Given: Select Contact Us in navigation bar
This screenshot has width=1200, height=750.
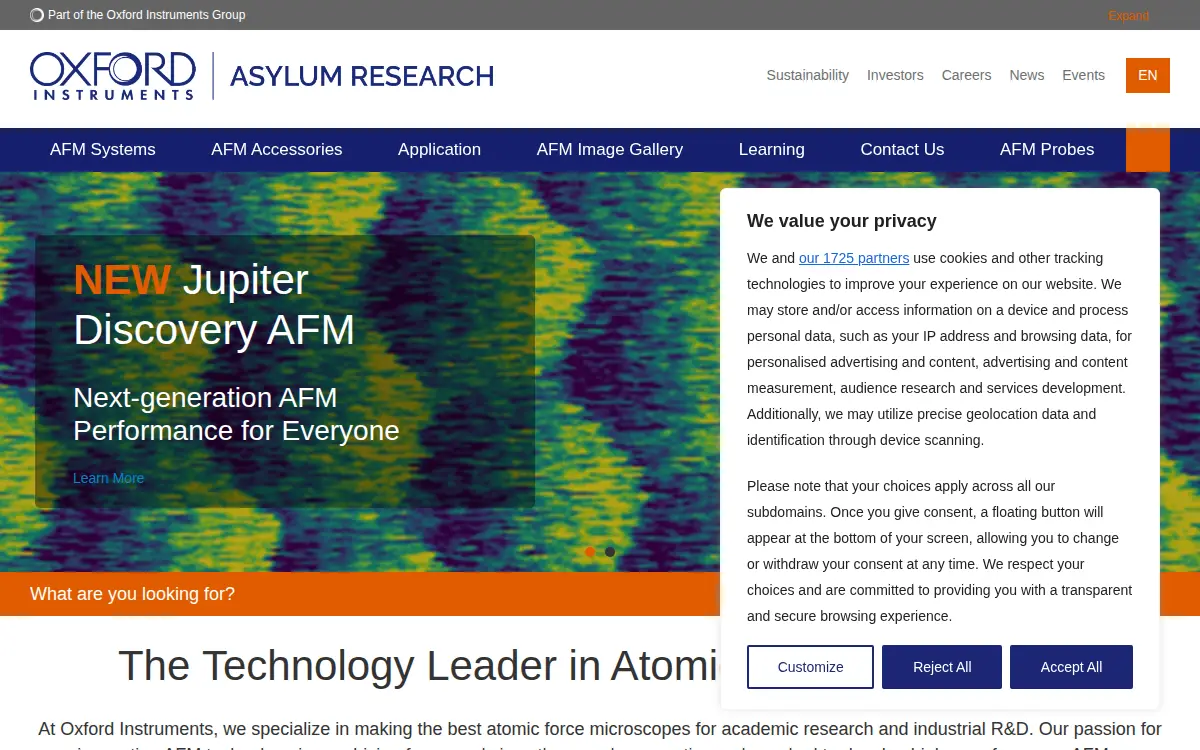Looking at the screenshot, I should (902, 150).
